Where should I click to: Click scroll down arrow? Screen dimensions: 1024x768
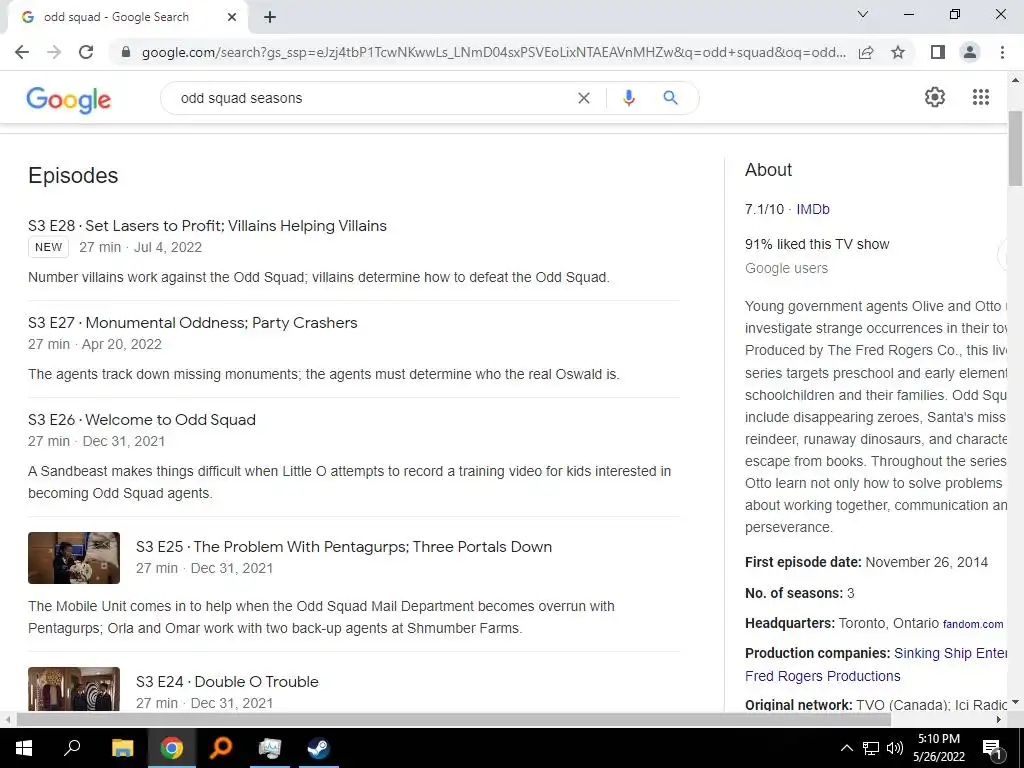1015,703
